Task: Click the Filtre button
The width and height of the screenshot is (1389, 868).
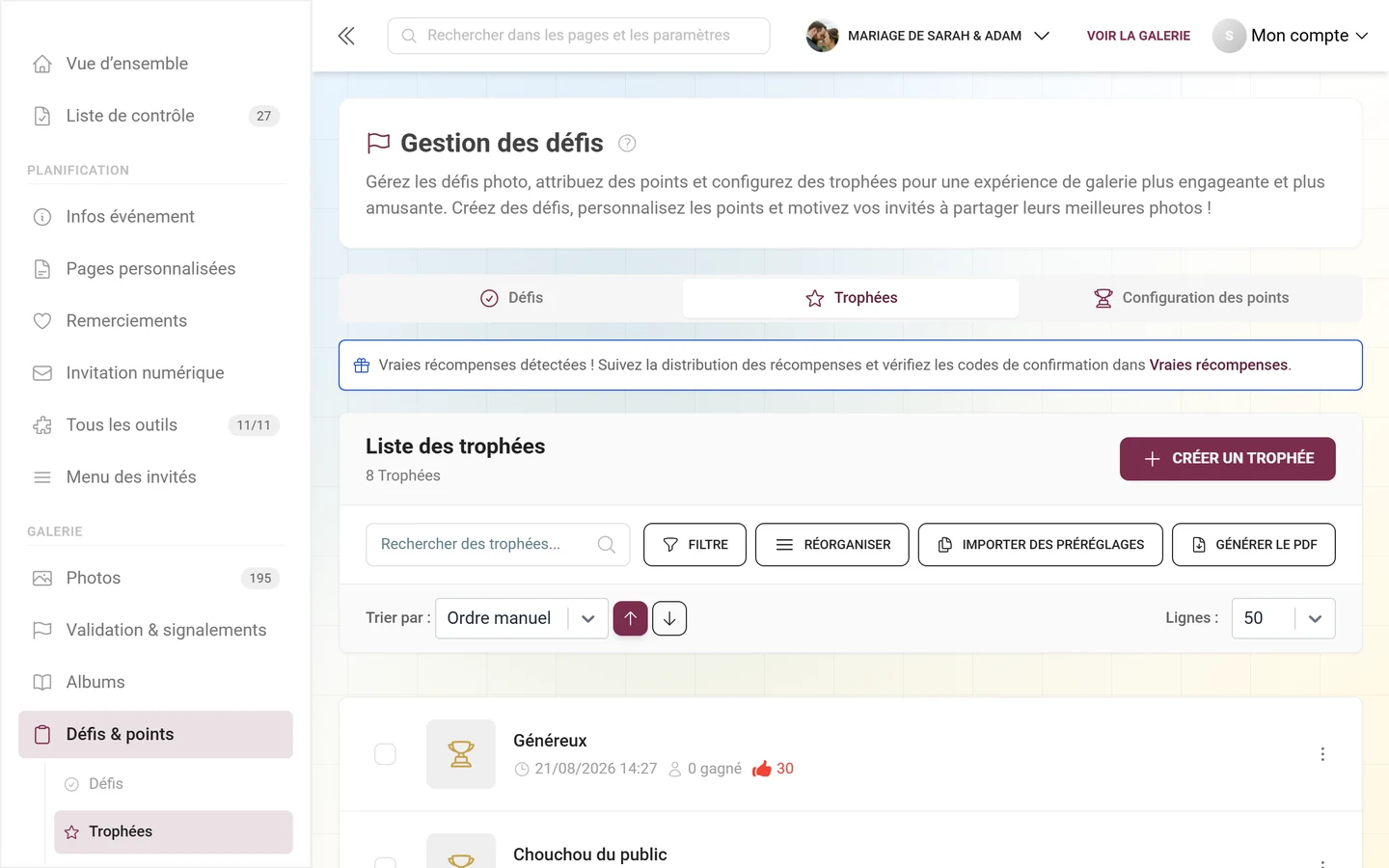Action: click(x=694, y=545)
